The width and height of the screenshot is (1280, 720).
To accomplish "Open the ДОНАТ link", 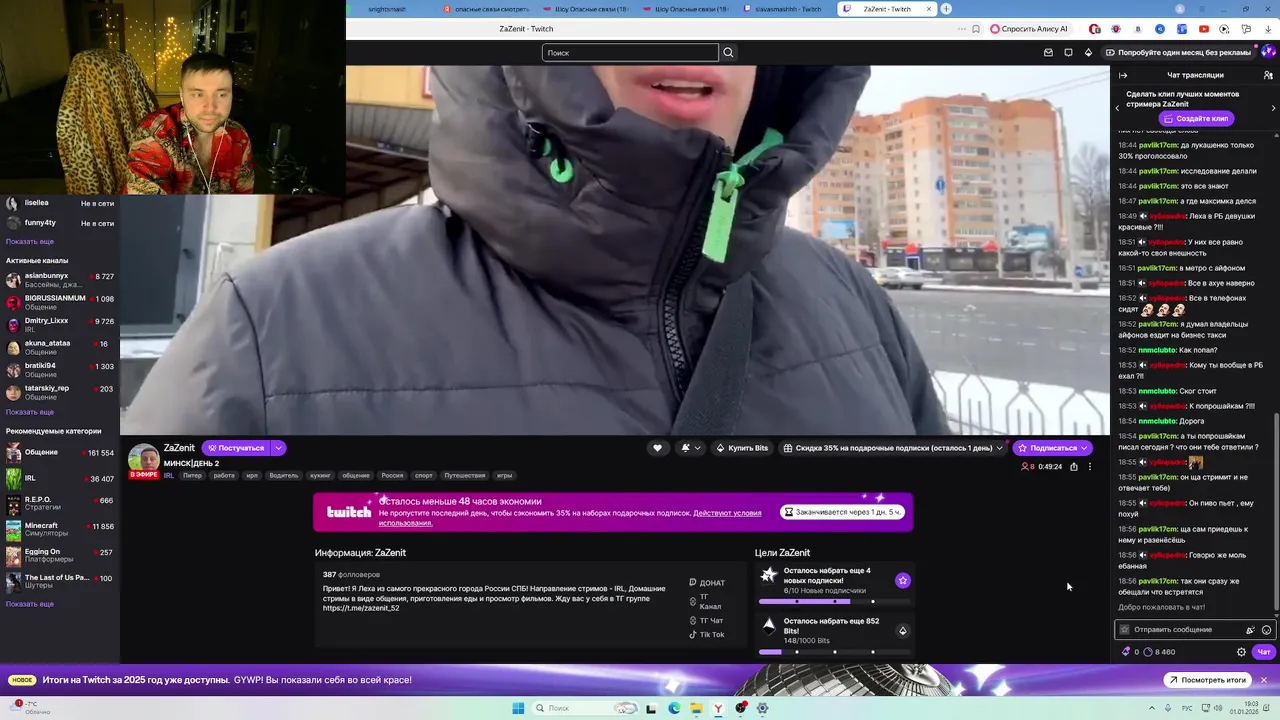I will click(x=707, y=583).
